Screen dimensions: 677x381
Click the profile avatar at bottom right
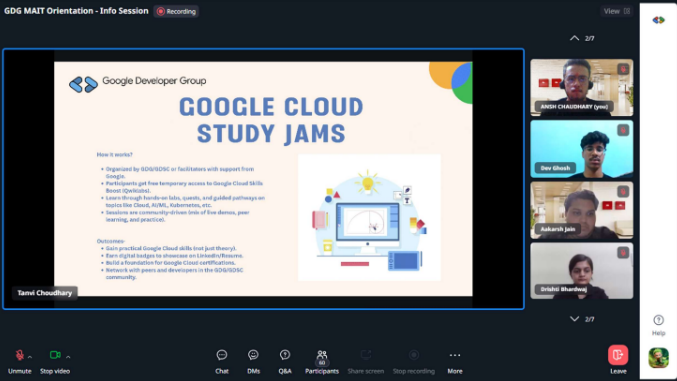pos(658,358)
